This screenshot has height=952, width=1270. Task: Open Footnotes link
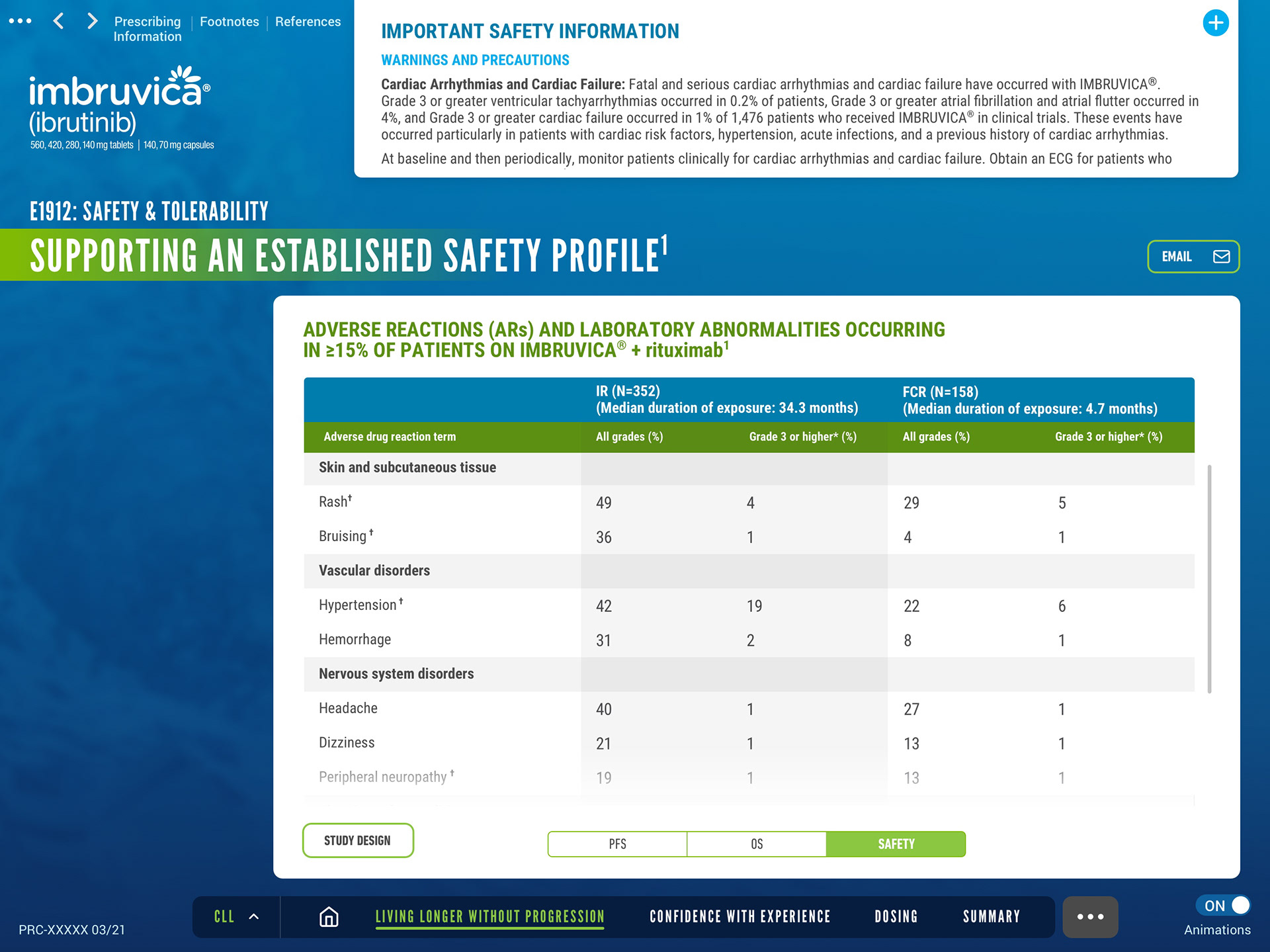[230, 22]
